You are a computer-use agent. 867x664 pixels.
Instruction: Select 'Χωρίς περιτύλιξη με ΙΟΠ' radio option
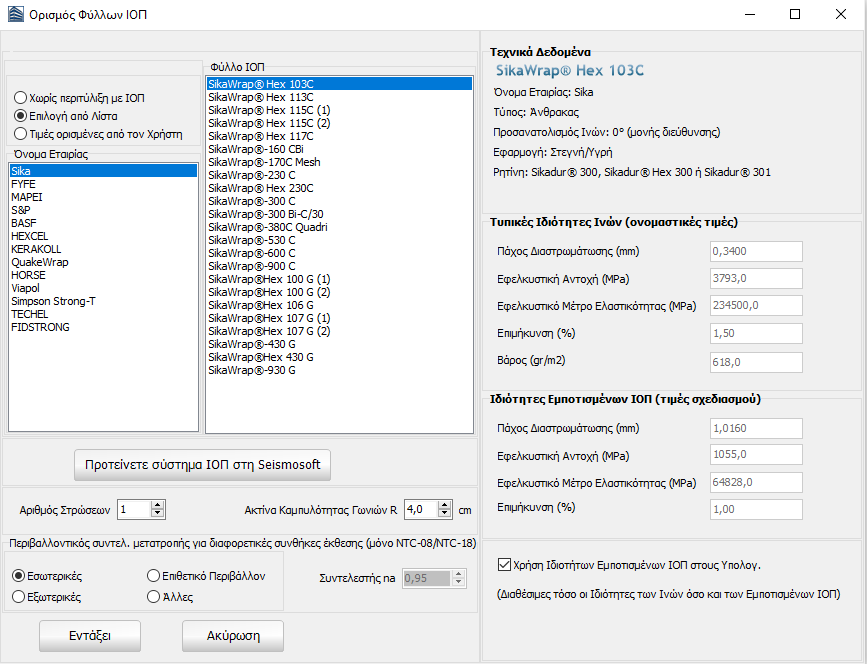tap(20, 98)
